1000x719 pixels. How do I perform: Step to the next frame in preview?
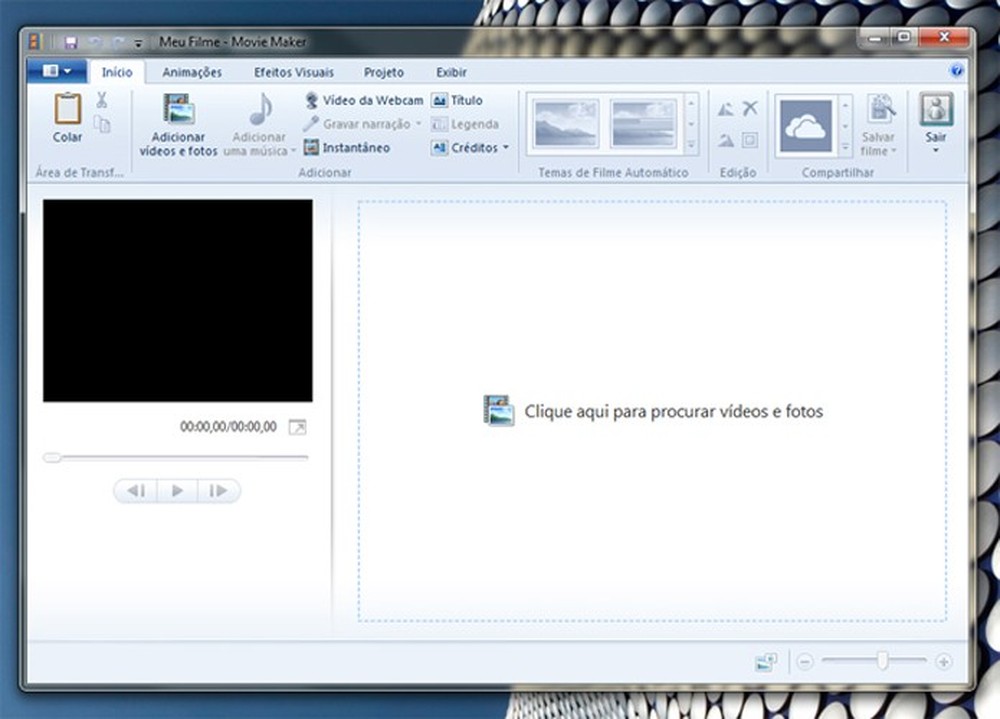218,490
